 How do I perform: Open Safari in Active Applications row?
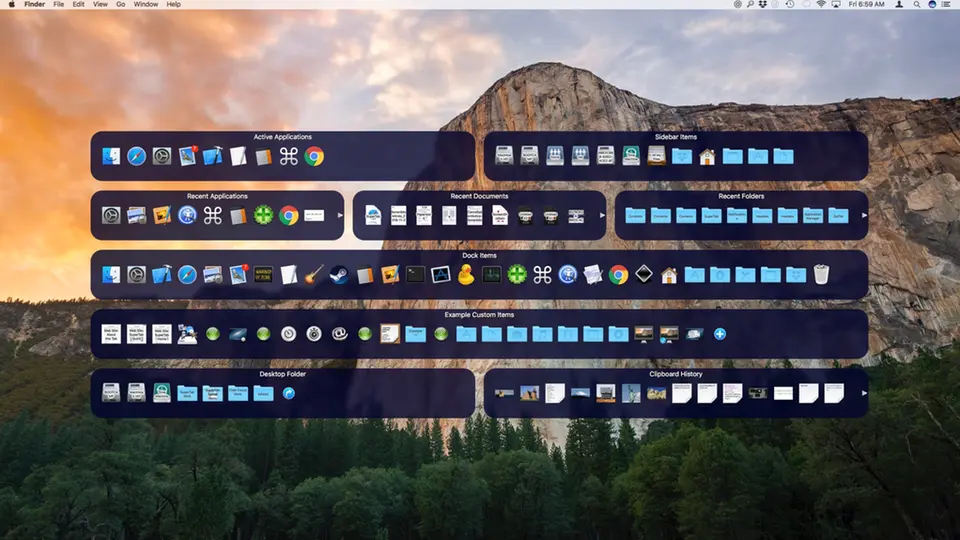(136, 156)
